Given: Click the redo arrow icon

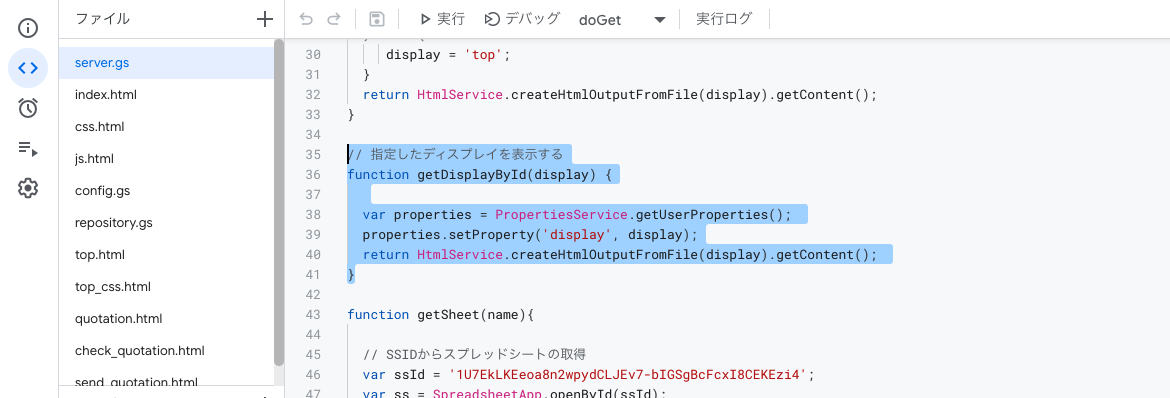Looking at the screenshot, I should click(334, 19).
